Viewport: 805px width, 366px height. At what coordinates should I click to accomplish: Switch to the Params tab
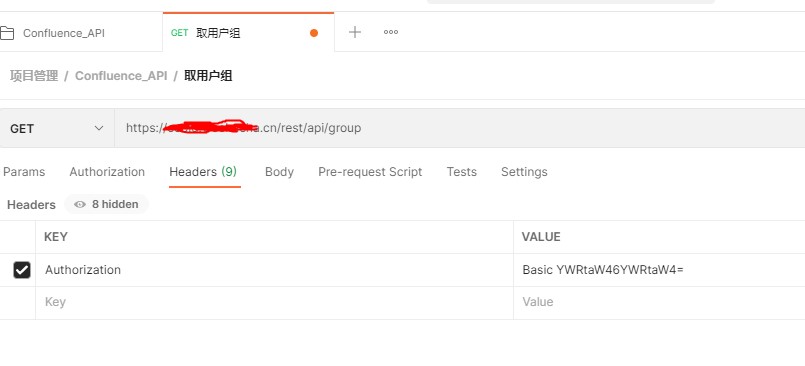tap(24, 172)
